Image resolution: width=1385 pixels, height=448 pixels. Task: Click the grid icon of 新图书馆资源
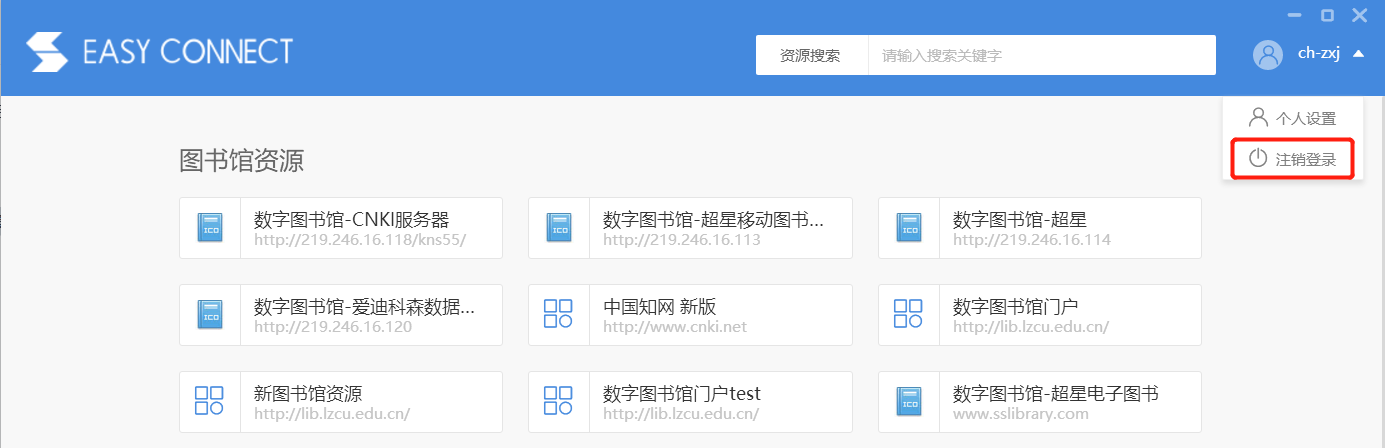point(209,401)
